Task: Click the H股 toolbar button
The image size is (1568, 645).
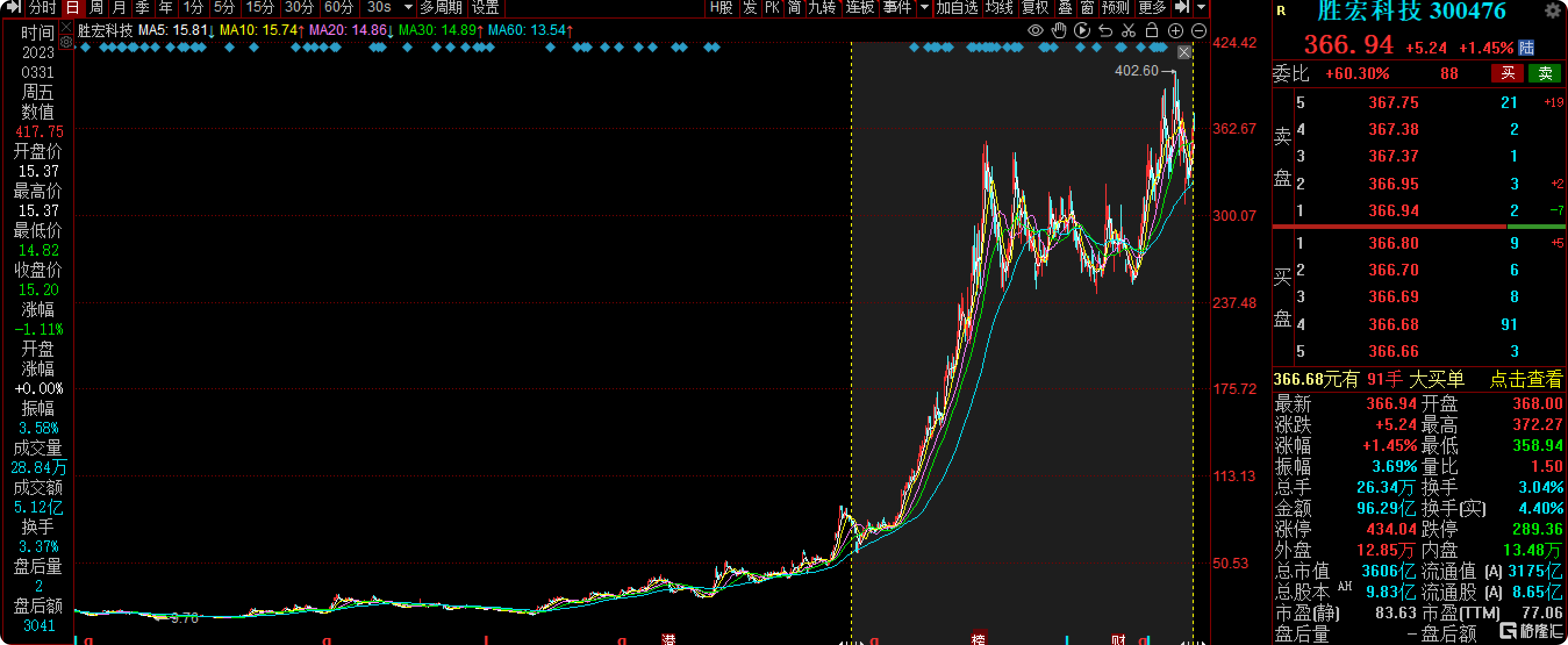Action: 721,8
